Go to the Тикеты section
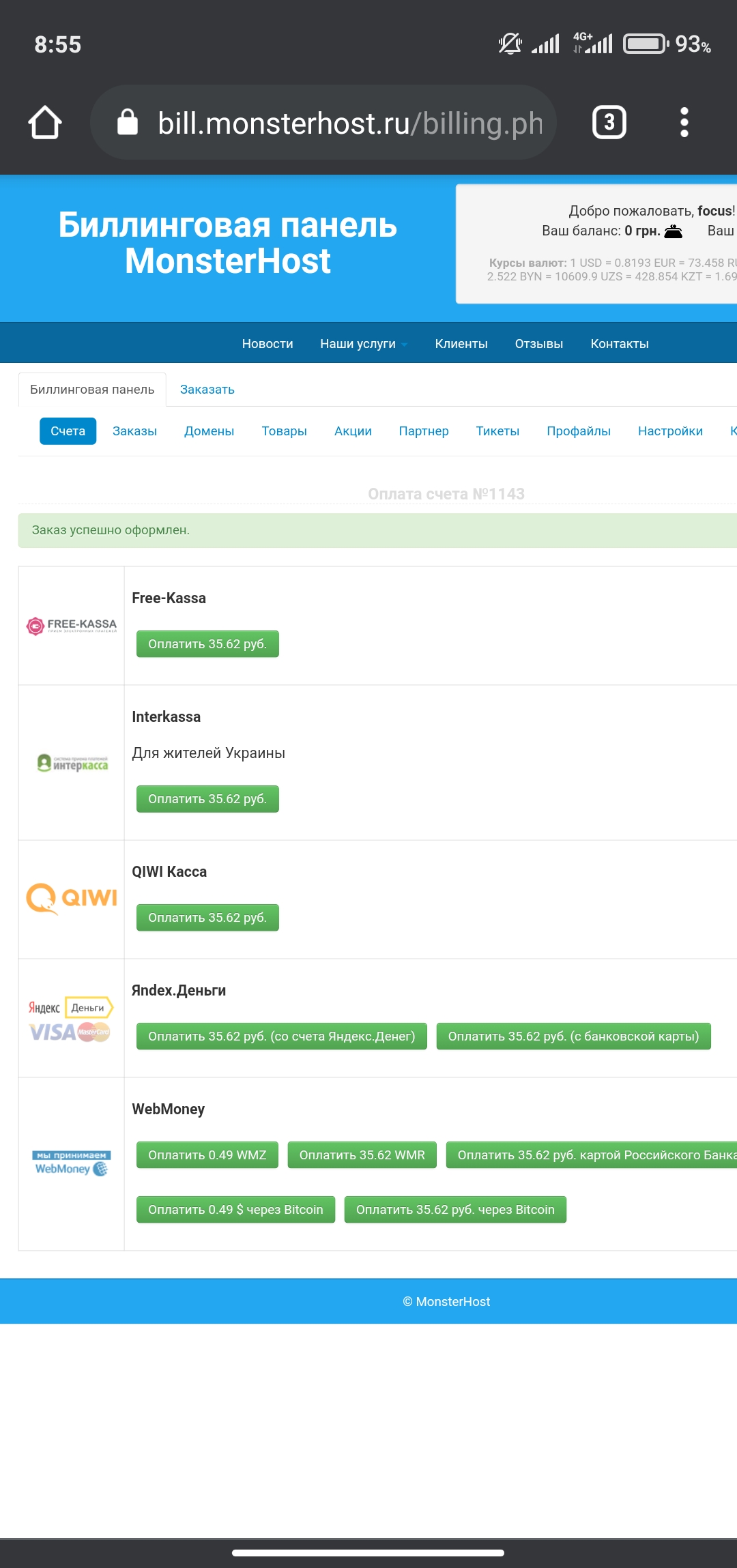This screenshot has height=1568, width=737. [x=497, y=431]
